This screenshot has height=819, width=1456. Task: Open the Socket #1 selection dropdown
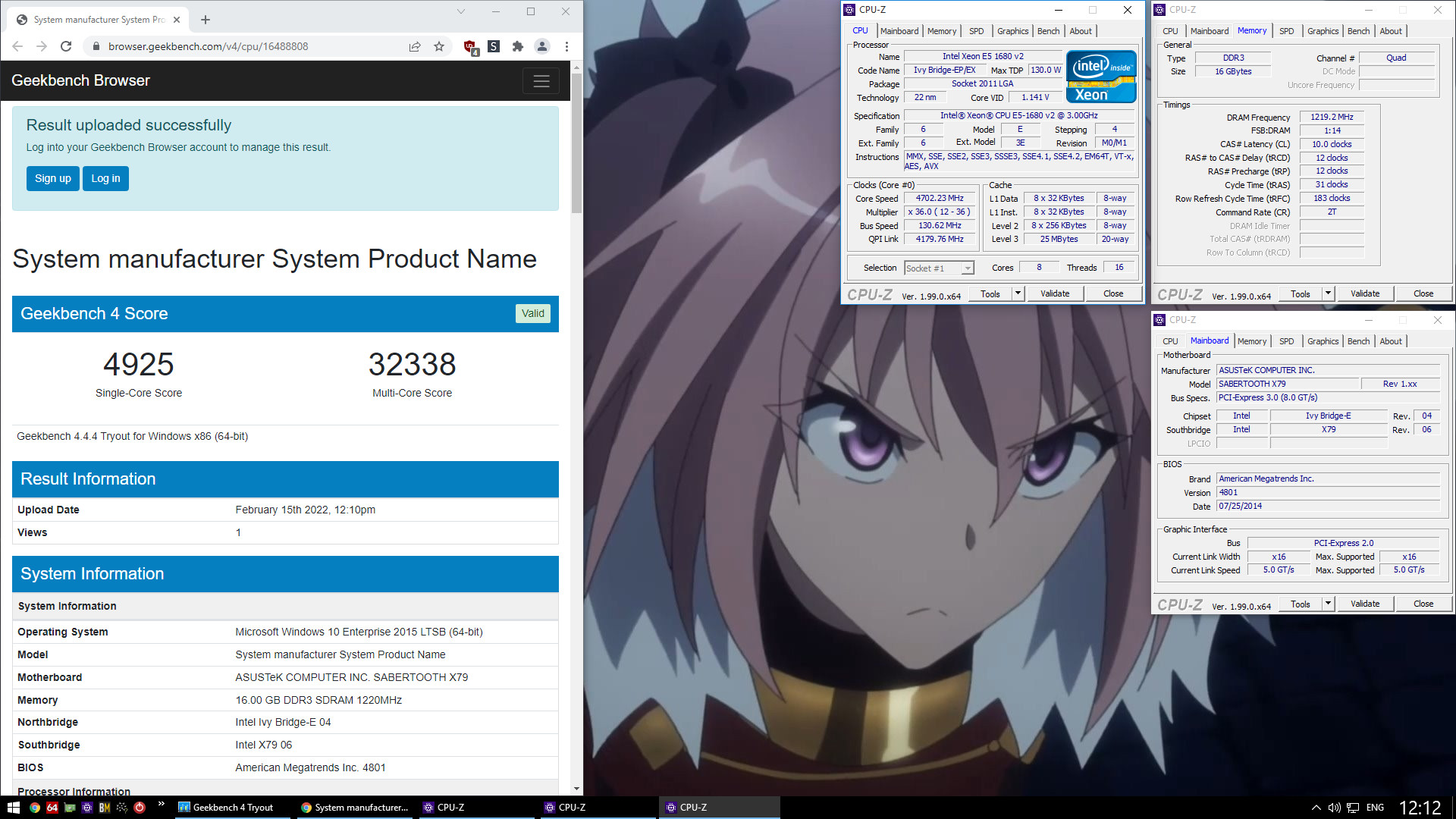[939, 268]
